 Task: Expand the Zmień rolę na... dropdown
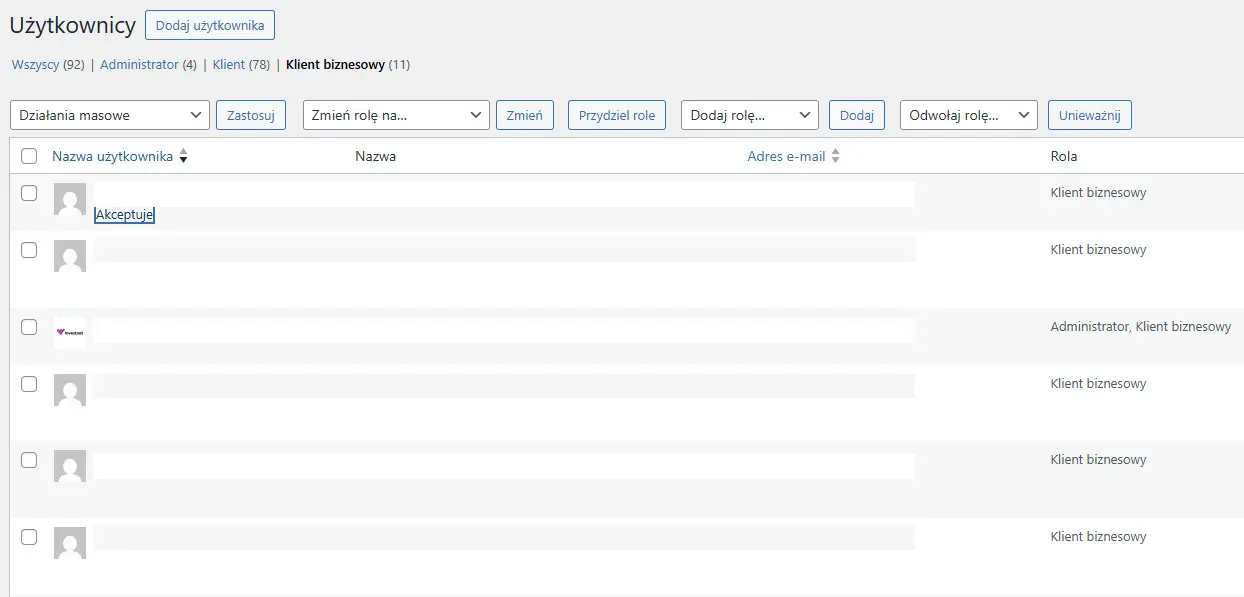click(x=396, y=115)
